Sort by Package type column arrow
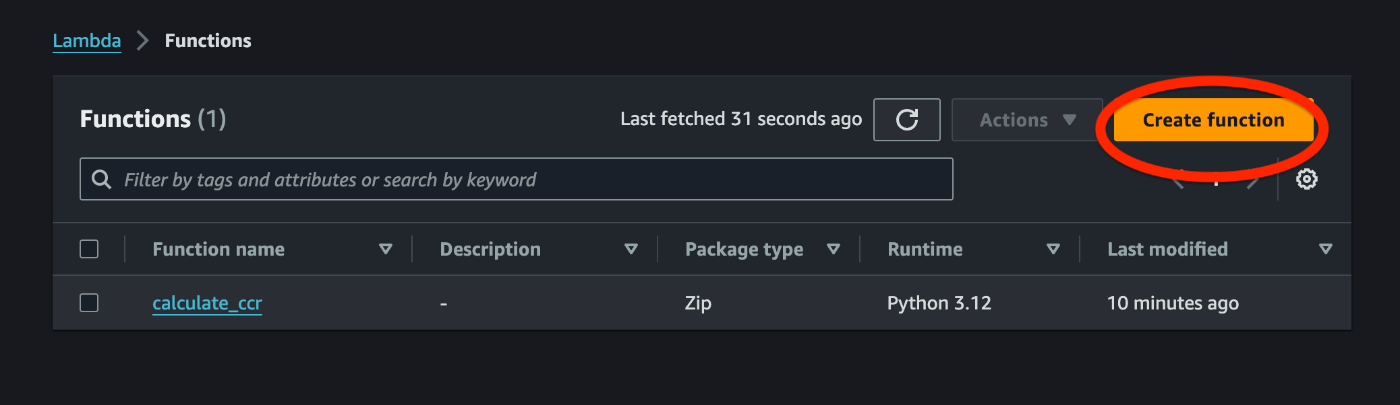1400x405 pixels. point(834,249)
